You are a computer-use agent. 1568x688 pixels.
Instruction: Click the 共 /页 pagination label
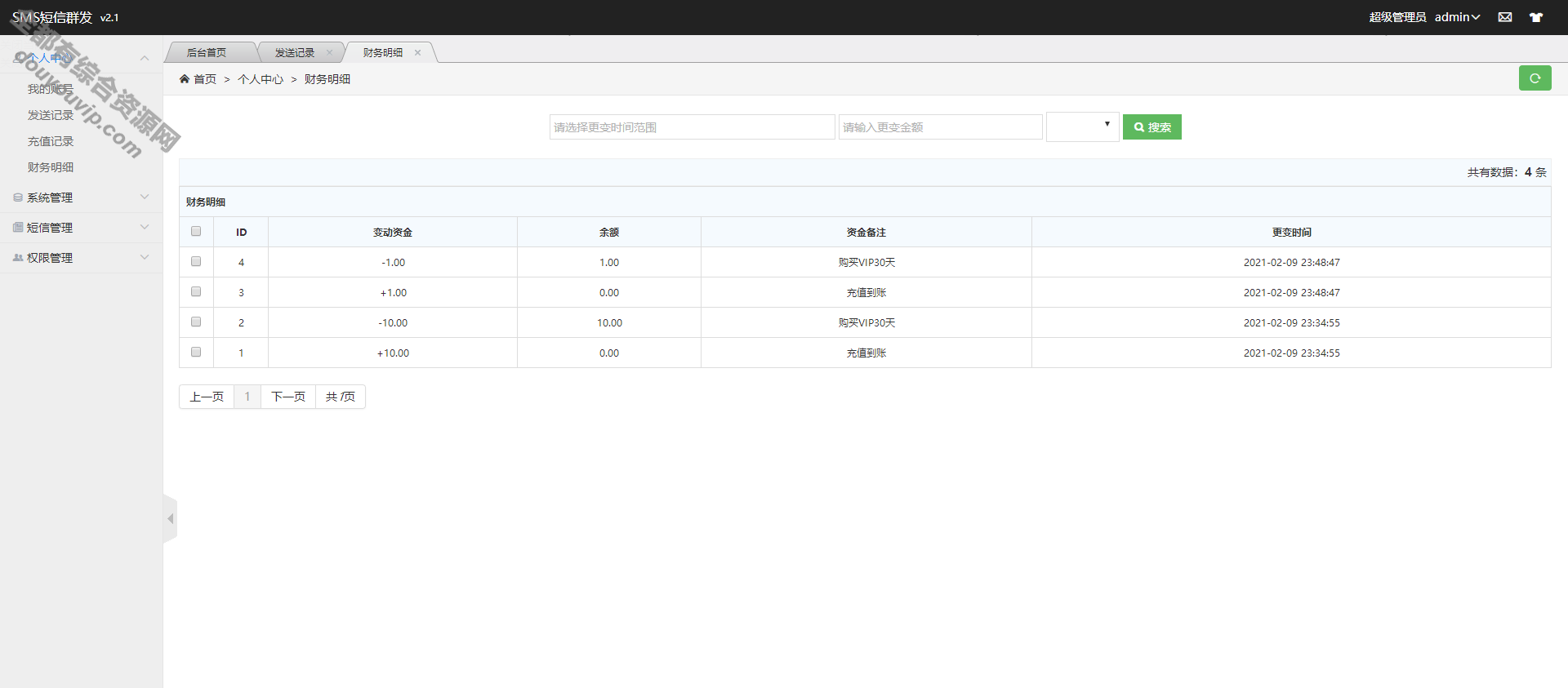(341, 397)
